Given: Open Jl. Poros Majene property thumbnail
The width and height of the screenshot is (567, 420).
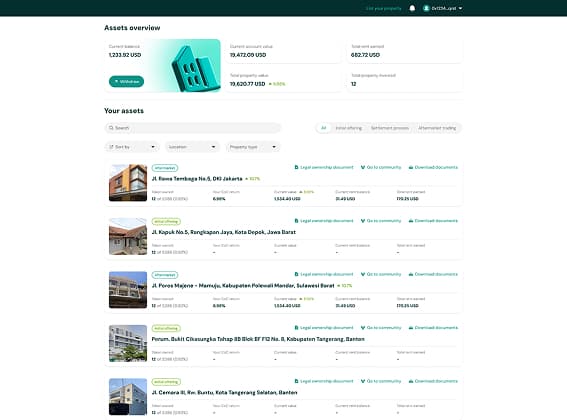Looking at the screenshot, I should (x=128, y=290).
